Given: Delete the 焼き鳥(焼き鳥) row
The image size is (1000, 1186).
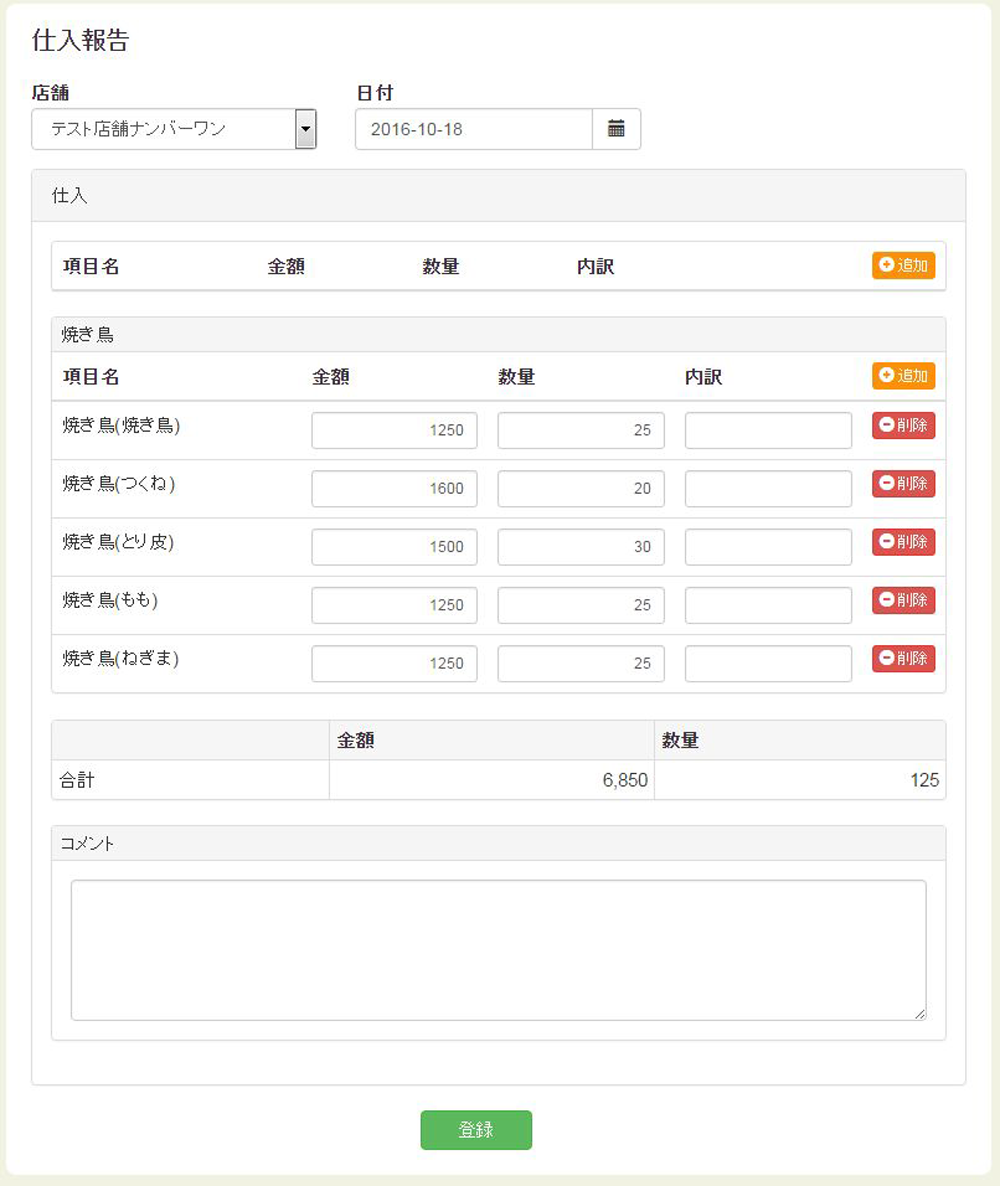Looking at the screenshot, I should point(903,425).
